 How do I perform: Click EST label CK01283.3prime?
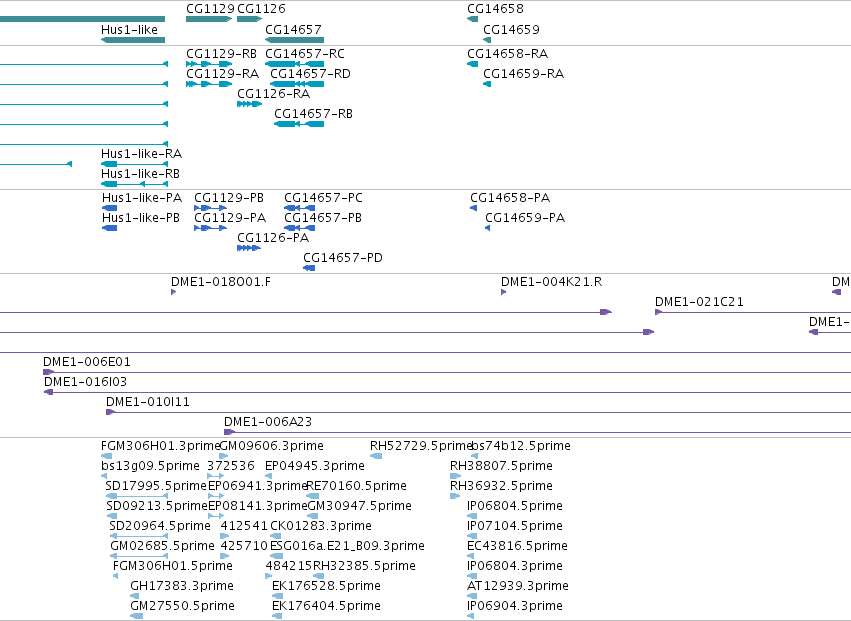[321, 527]
